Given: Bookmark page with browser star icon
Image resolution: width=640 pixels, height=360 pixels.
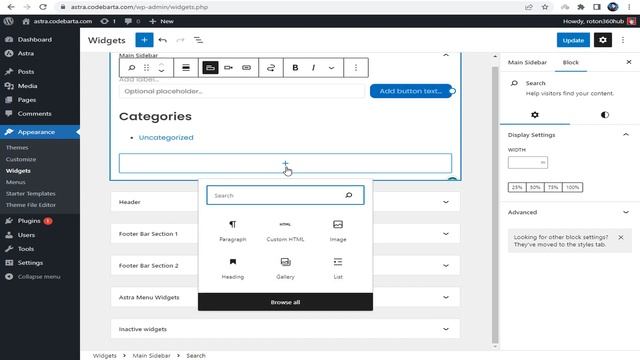Looking at the screenshot, I should tap(545, 7).
